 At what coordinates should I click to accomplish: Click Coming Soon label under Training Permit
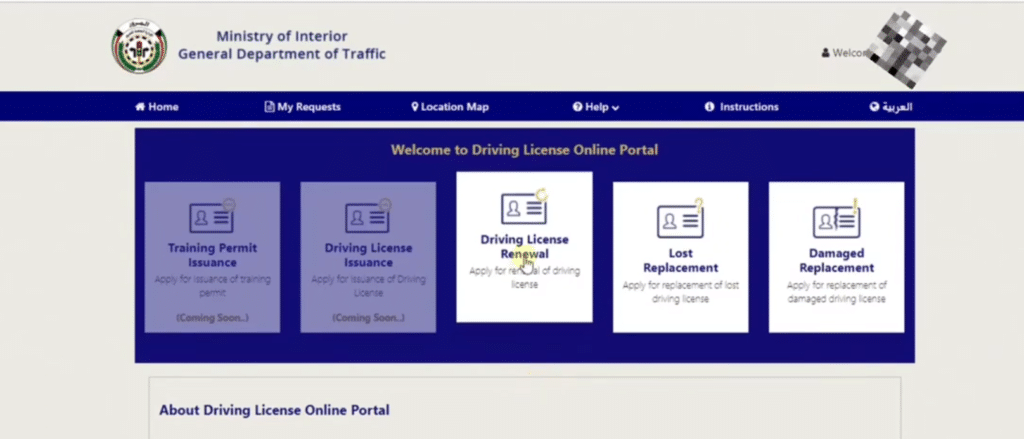[212, 317]
